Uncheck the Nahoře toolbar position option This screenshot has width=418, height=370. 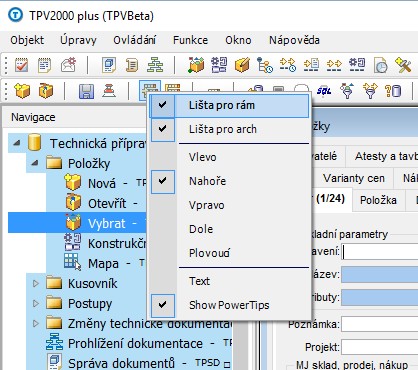pyautogui.click(x=229, y=181)
